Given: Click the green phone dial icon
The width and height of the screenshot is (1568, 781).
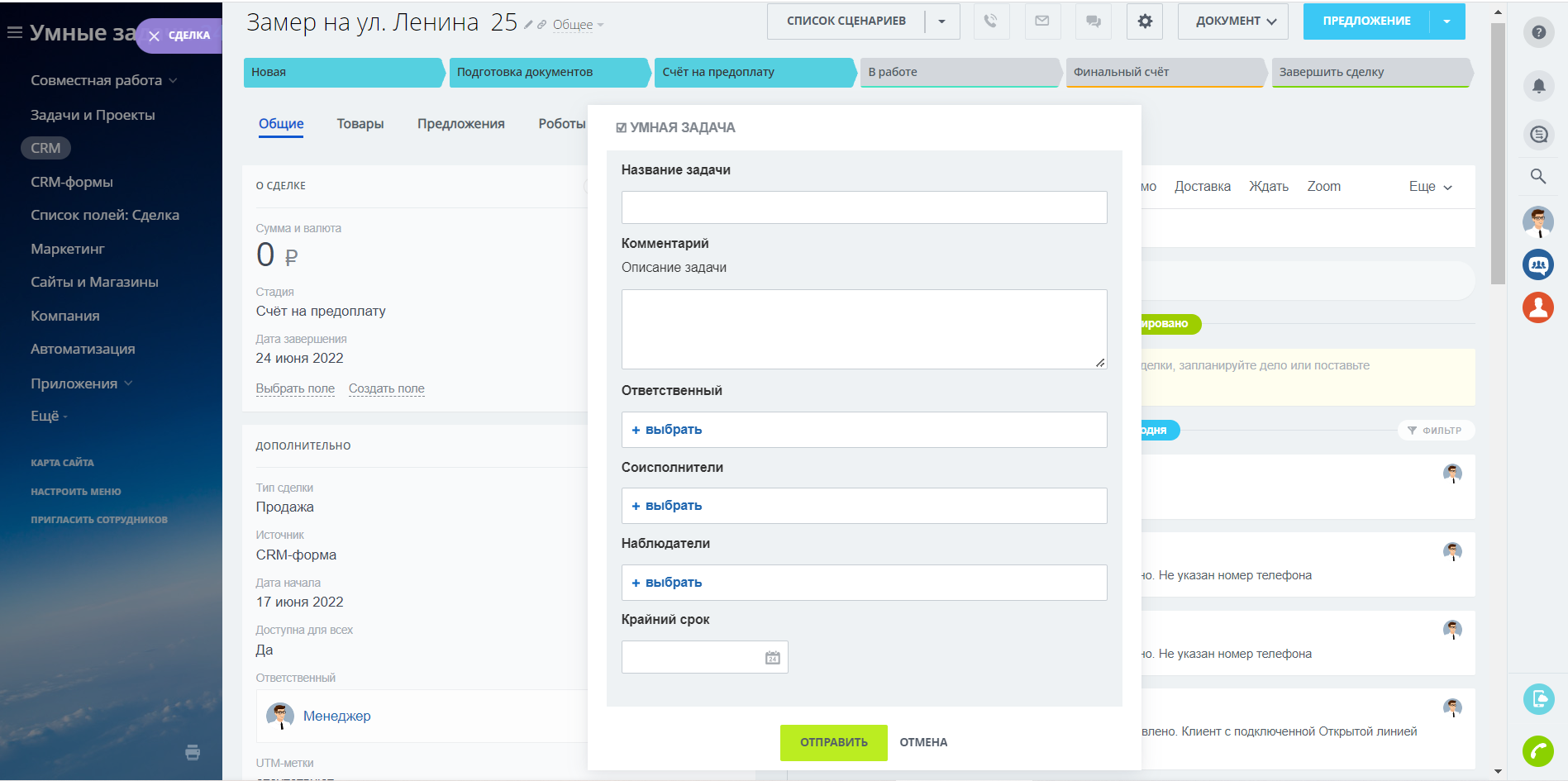Looking at the screenshot, I should 1538,751.
